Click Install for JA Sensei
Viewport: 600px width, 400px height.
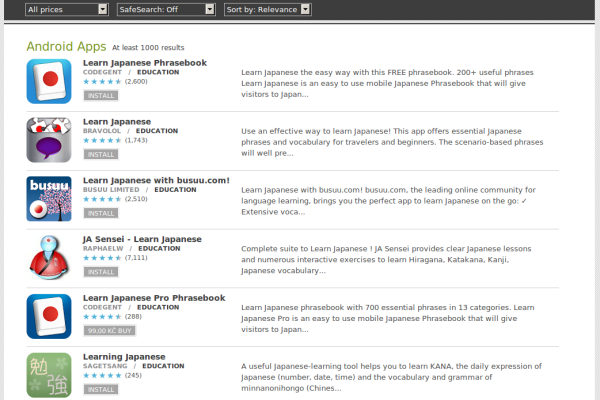click(x=101, y=271)
